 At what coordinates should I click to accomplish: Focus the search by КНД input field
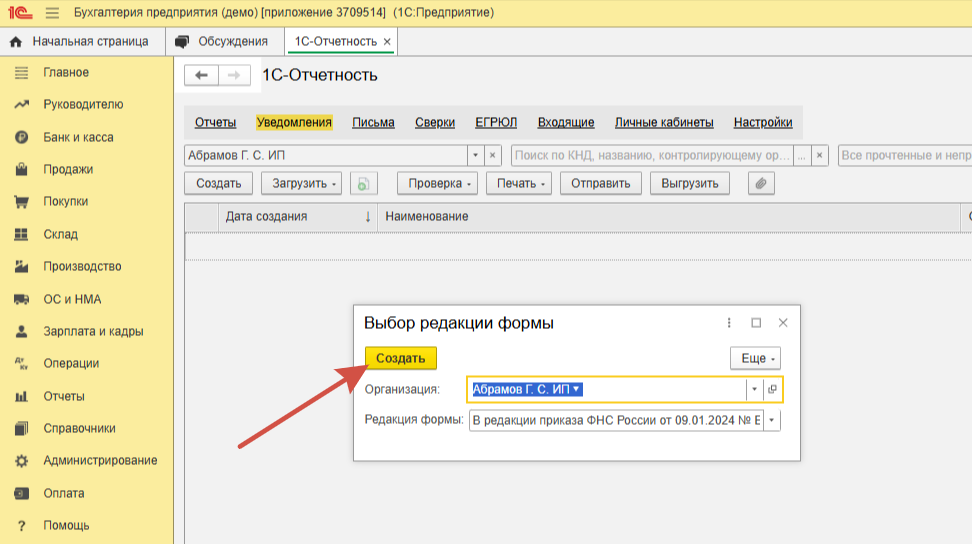pos(652,156)
